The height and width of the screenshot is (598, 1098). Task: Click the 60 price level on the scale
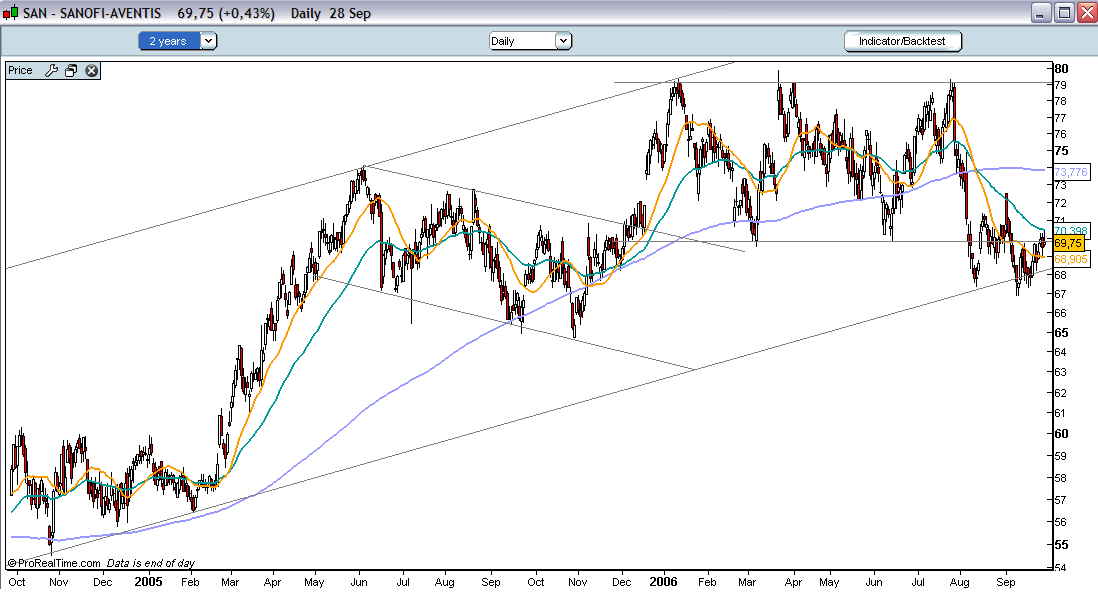tap(1062, 433)
